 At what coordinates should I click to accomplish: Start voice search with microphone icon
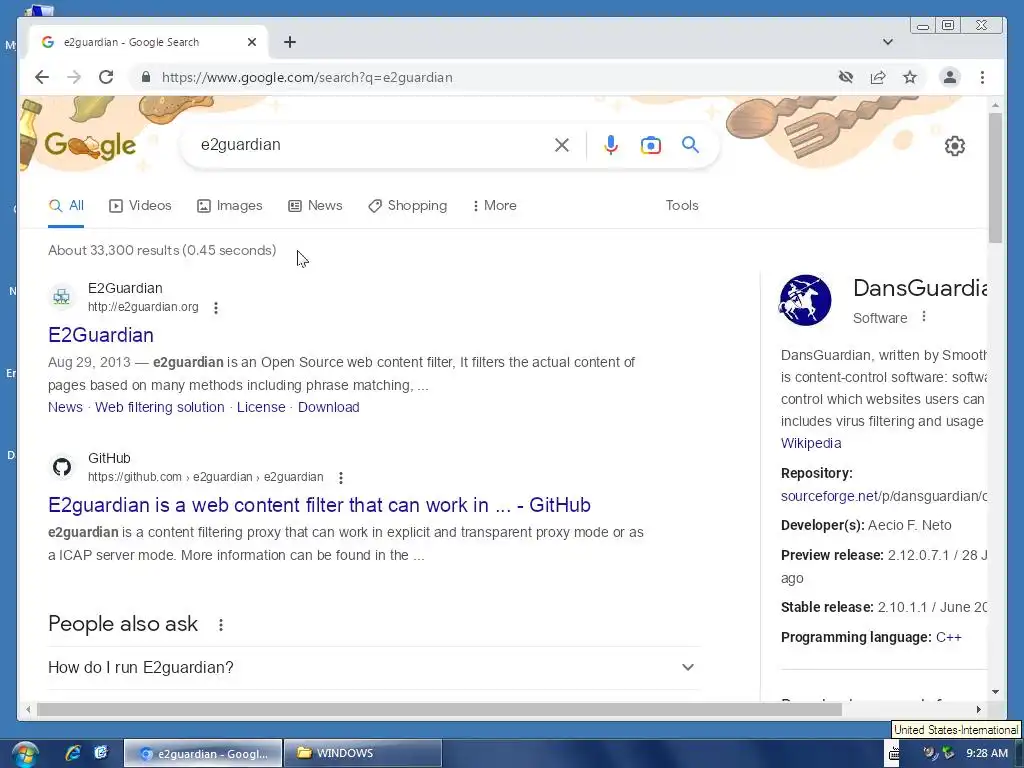pos(611,145)
